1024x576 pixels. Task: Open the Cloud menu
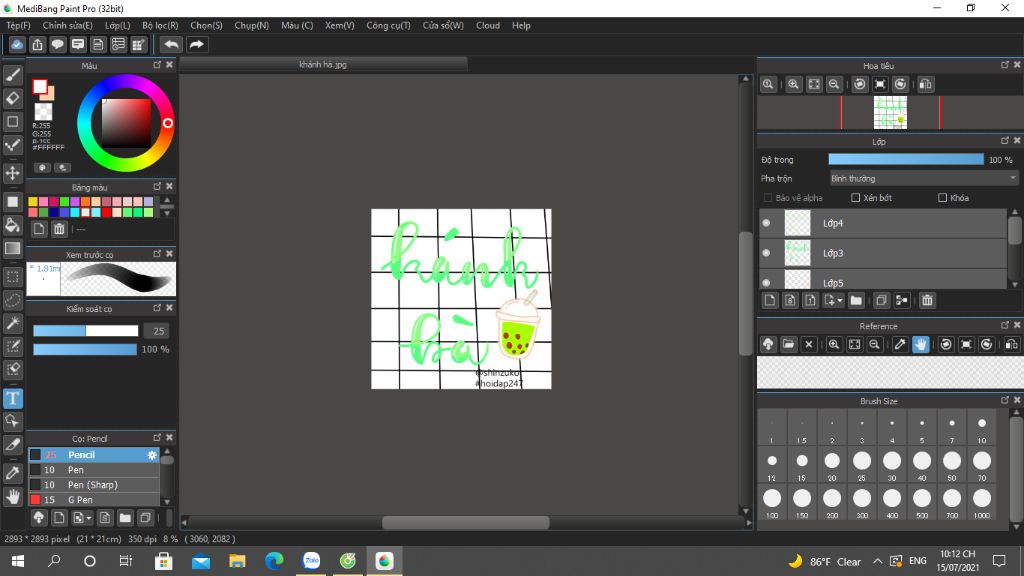(x=488, y=25)
